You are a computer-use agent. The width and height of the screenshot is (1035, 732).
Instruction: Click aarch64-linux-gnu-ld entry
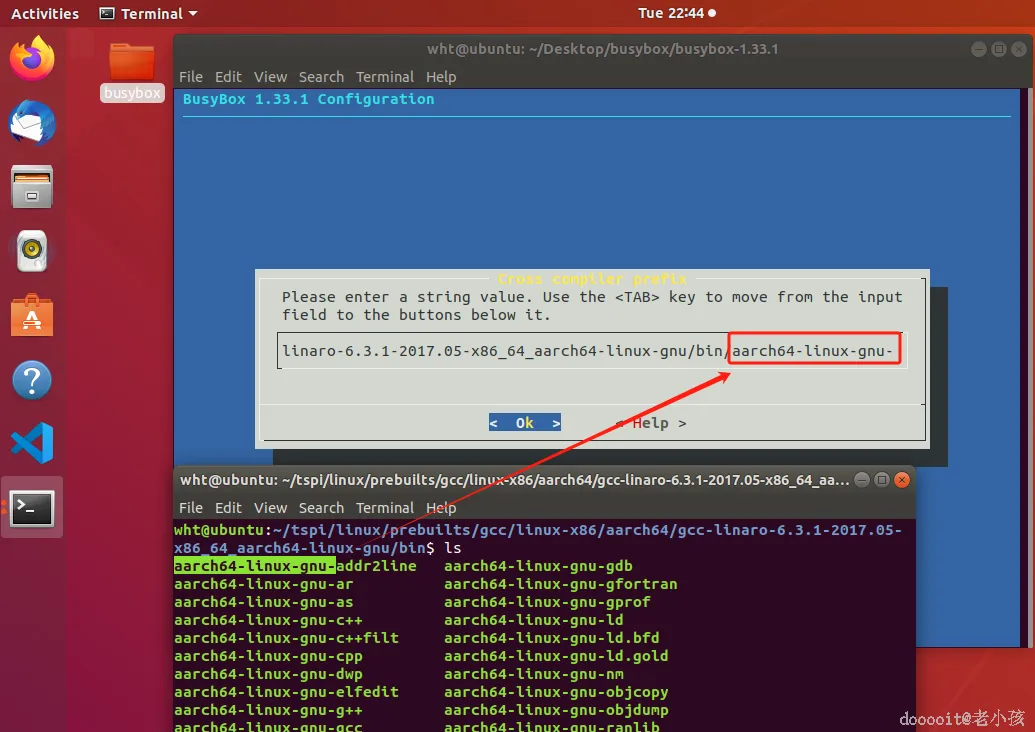pyautogui.click(x=533, y=620)
